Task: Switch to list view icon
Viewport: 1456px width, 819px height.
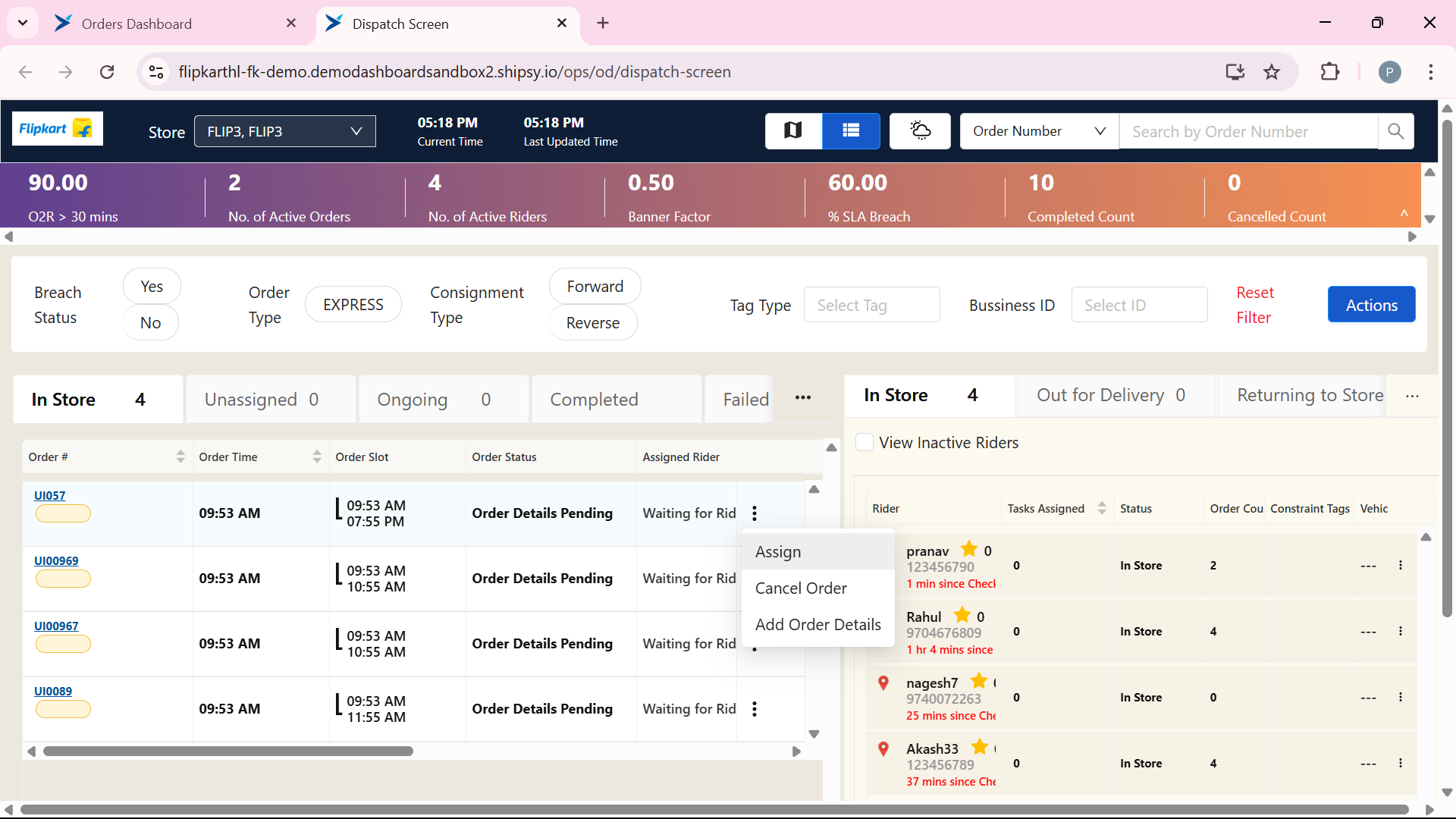Action: [x=851, y=131]
